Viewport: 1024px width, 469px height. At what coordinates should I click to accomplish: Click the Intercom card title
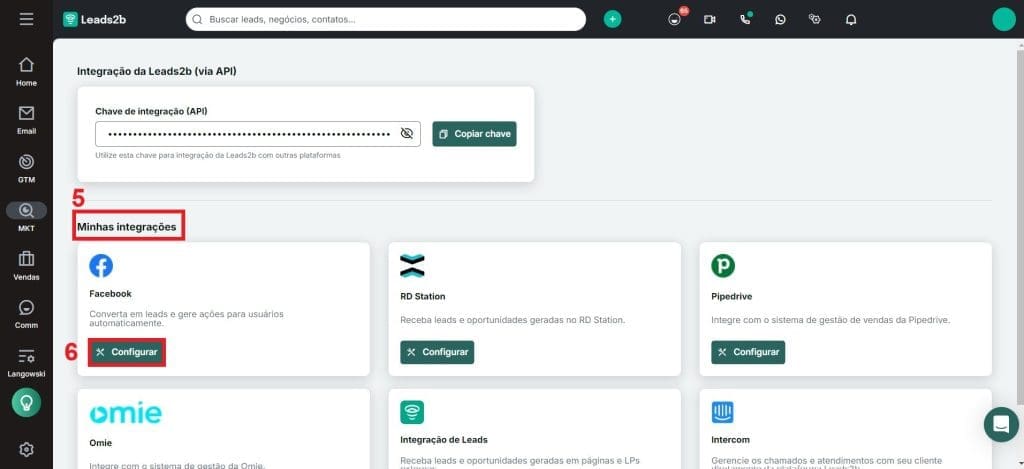pos(730,440)
